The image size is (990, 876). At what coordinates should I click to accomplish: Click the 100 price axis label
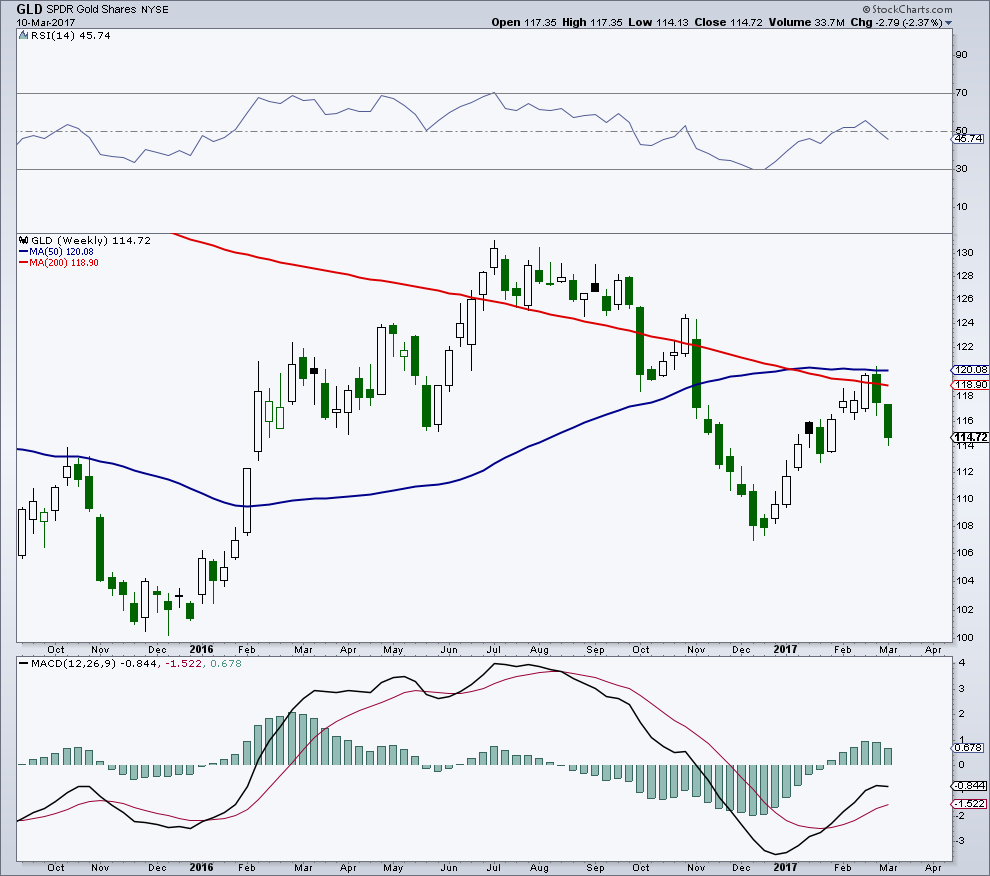tap(964, 637)
